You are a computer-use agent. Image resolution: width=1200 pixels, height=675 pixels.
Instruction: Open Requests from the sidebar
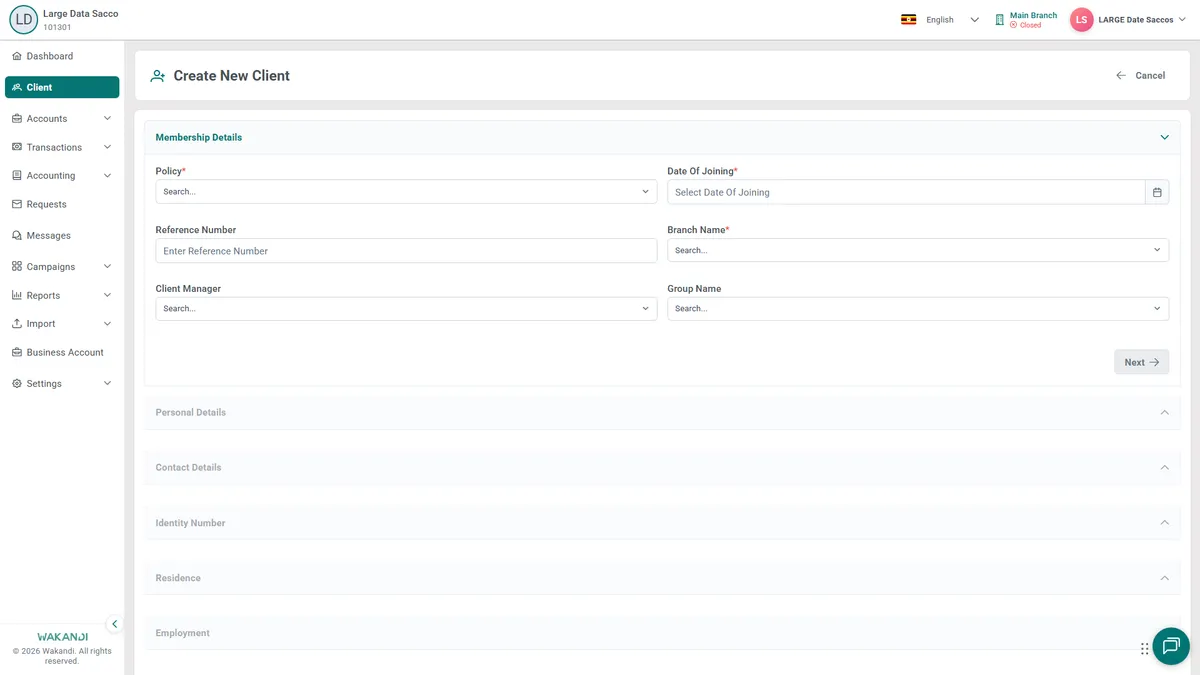click(62, 204)
